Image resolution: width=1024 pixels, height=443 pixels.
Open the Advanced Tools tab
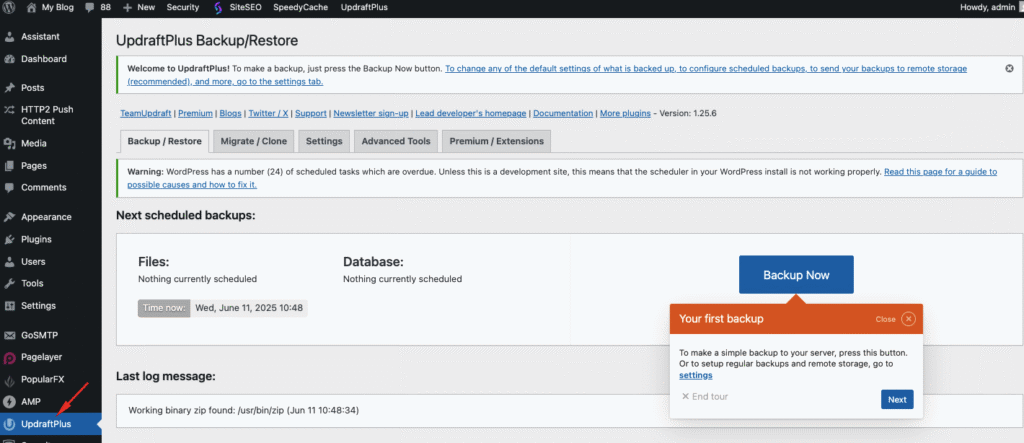tap(396, 141)
